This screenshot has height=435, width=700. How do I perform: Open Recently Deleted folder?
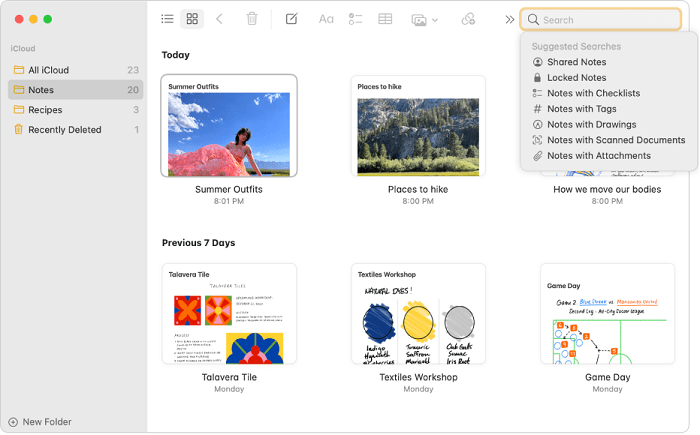[75, 130]
